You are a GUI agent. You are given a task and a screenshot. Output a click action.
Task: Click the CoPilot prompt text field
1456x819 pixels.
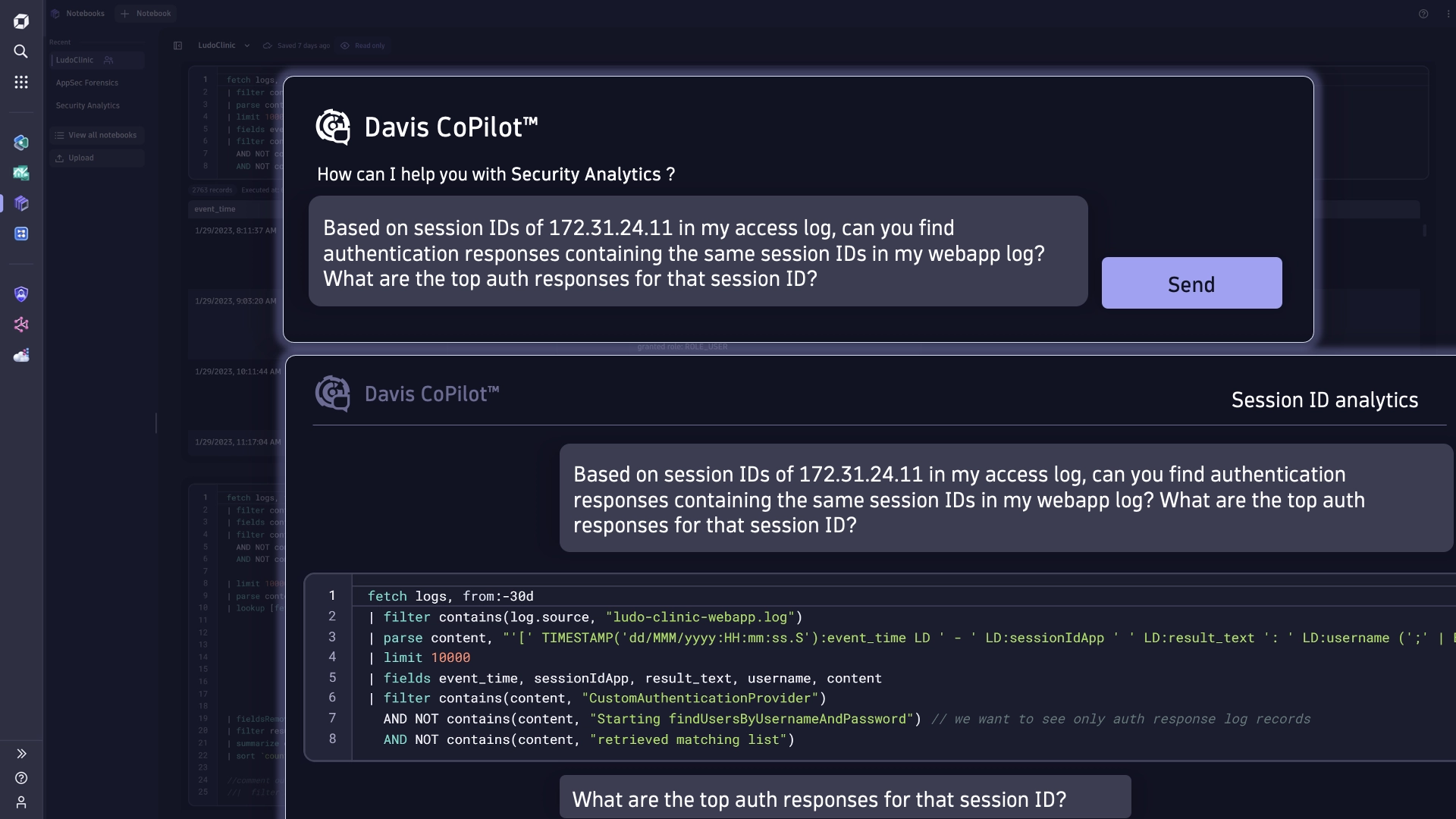tap(698, 252)
